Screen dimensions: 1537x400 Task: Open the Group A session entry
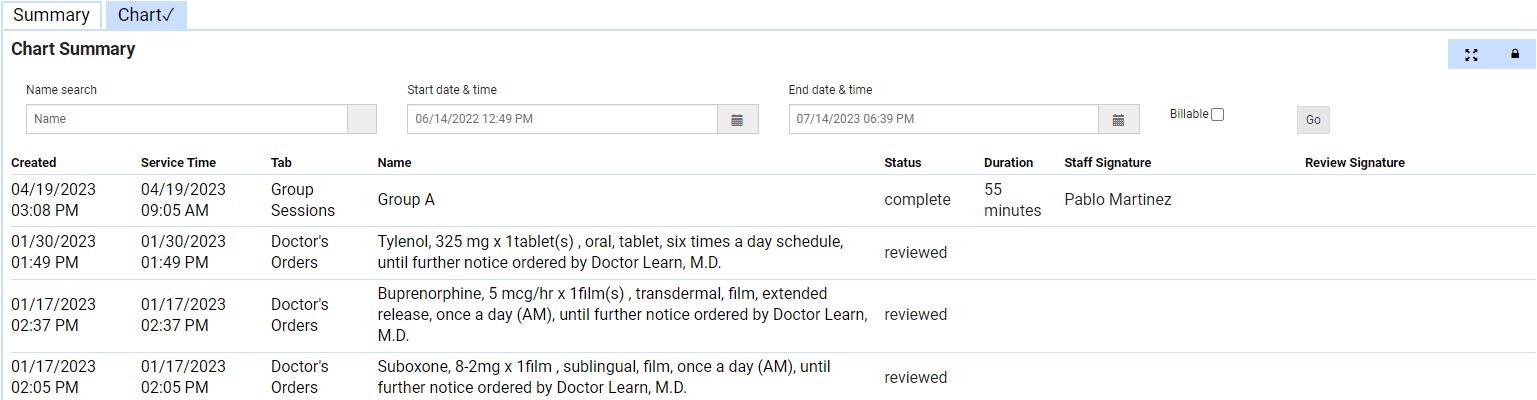tap(406, 200)
